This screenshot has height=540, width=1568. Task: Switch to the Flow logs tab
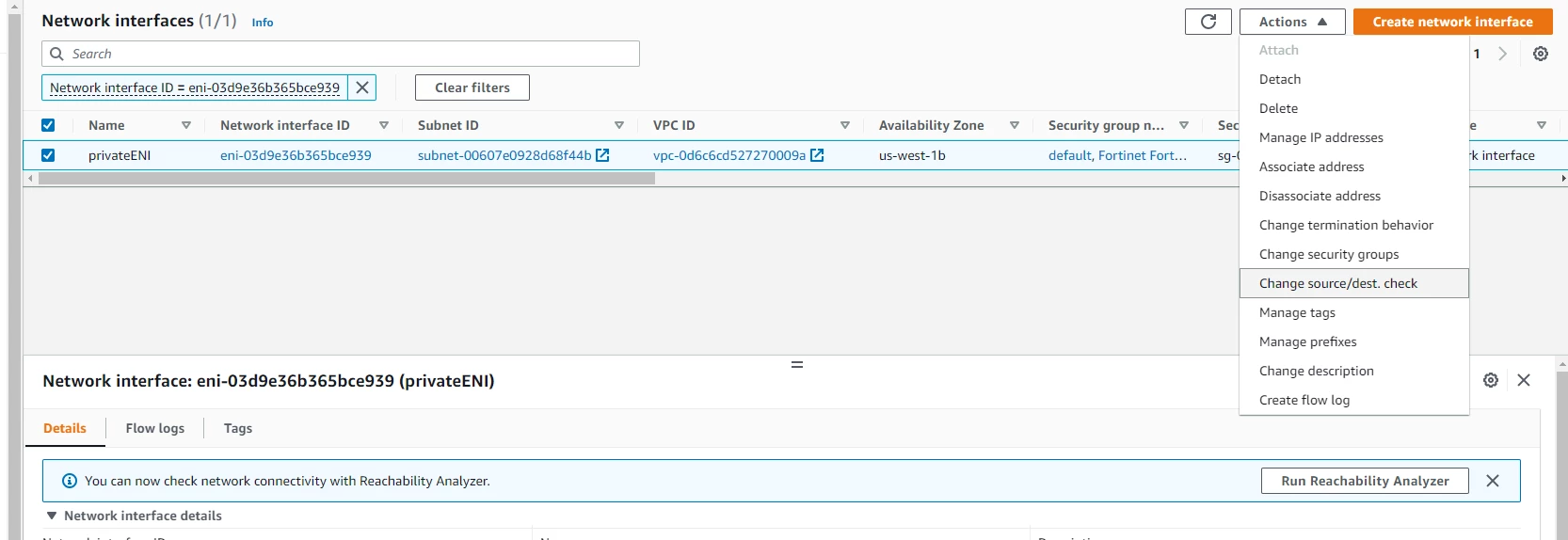pyautogui.click(x=155, y=428)
